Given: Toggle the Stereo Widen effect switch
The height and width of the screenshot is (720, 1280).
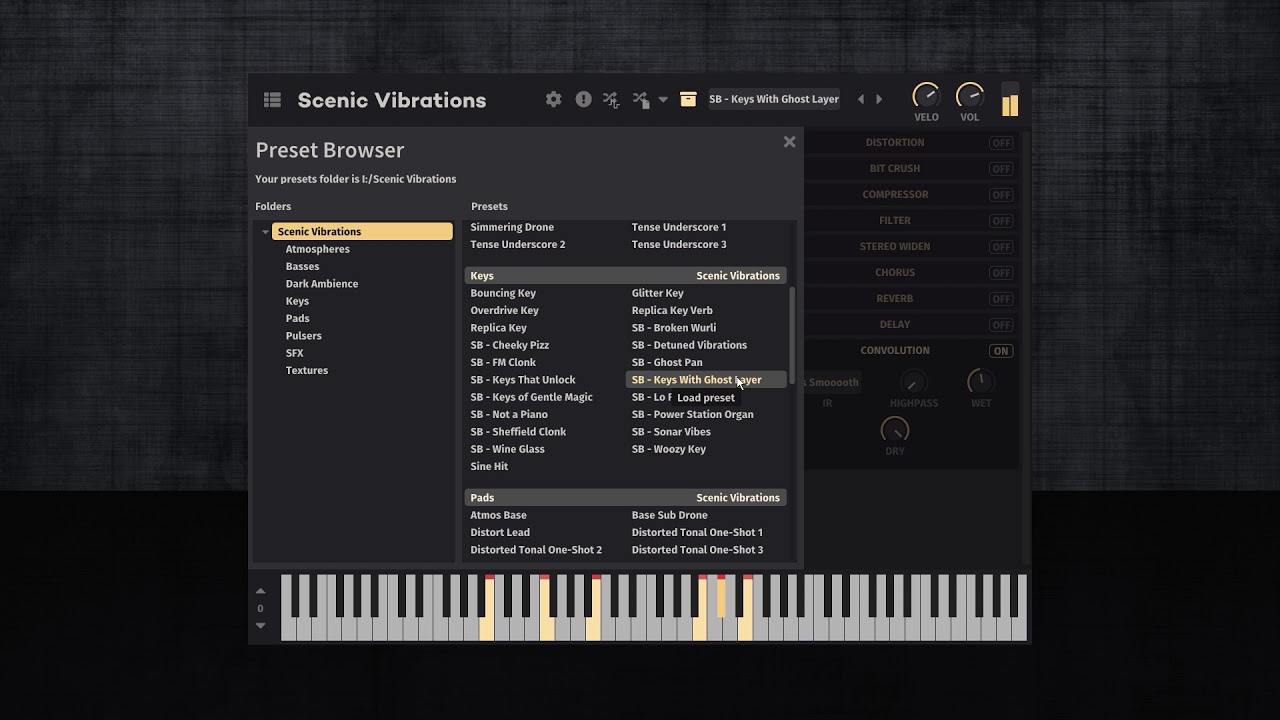Looking at the screenshot, I should coord(1001,247).
